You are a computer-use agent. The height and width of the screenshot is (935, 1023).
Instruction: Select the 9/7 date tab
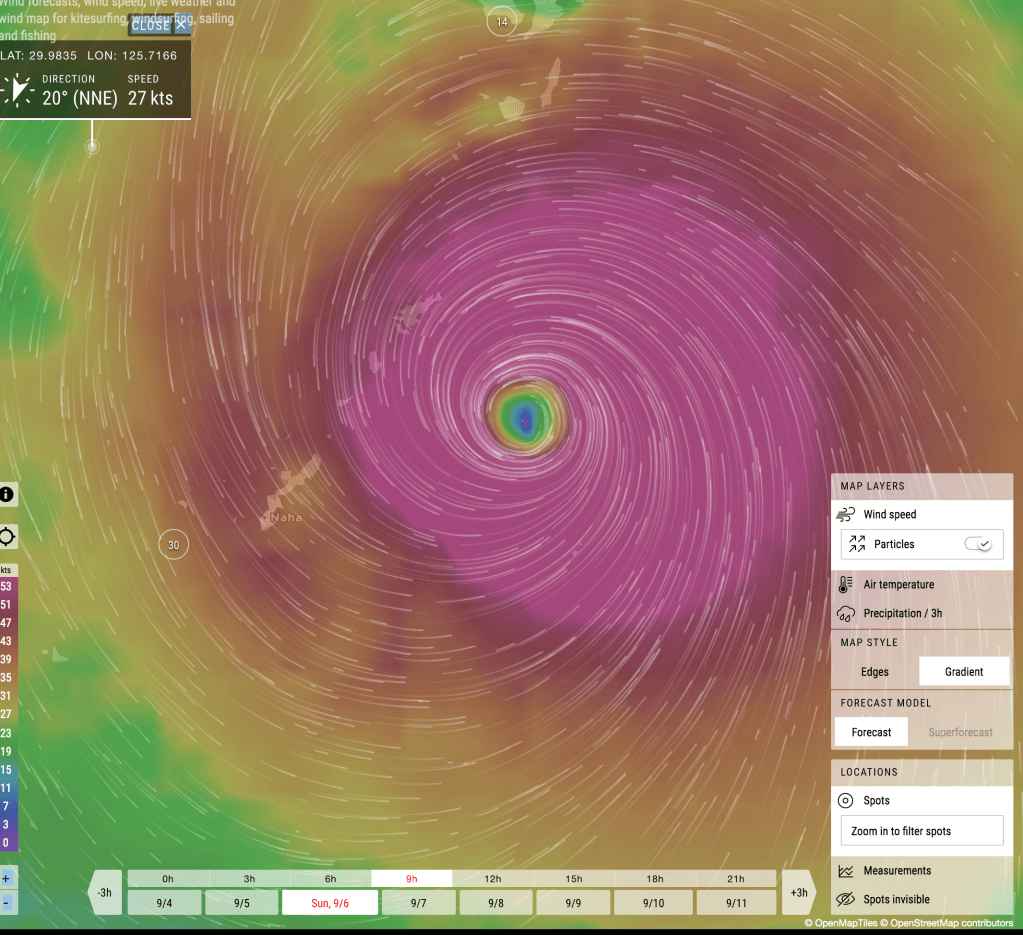coord(416,903)
